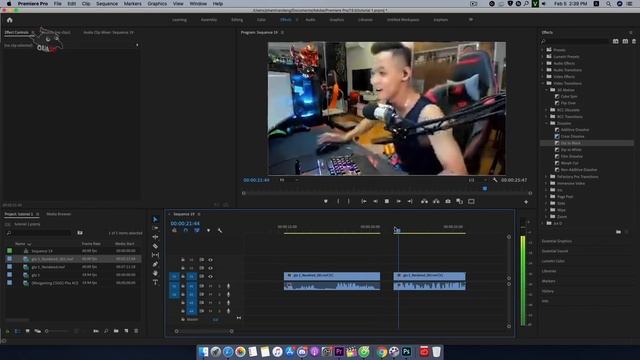Expand the Video Effects folder
The height and width of the screenshot is (360, 640).
[x=543, y=77]
